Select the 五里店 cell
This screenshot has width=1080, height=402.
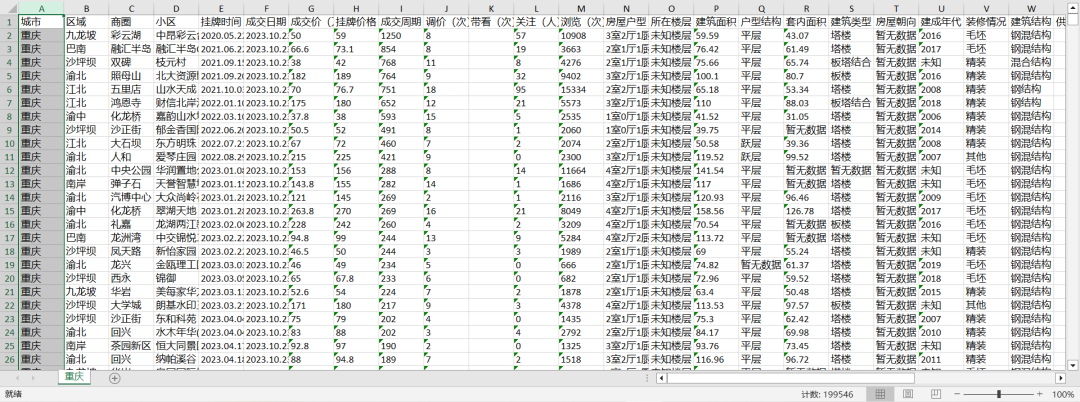click(x=131, y=89)
